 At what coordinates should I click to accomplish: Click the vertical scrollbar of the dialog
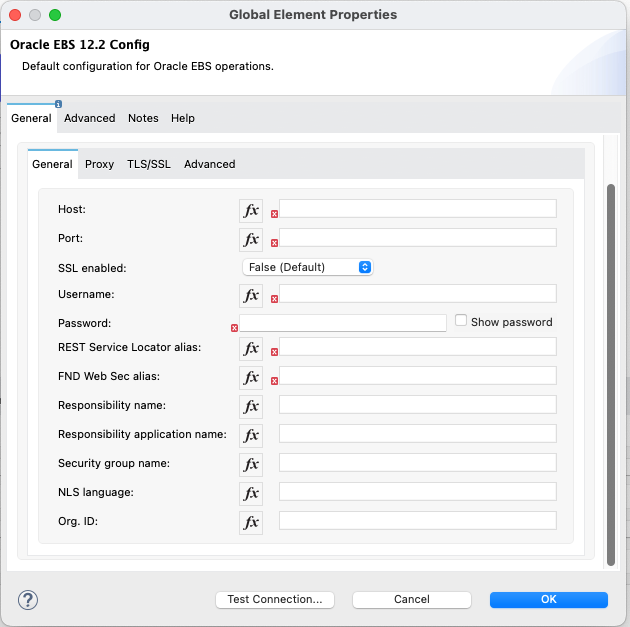coord(611,375)
